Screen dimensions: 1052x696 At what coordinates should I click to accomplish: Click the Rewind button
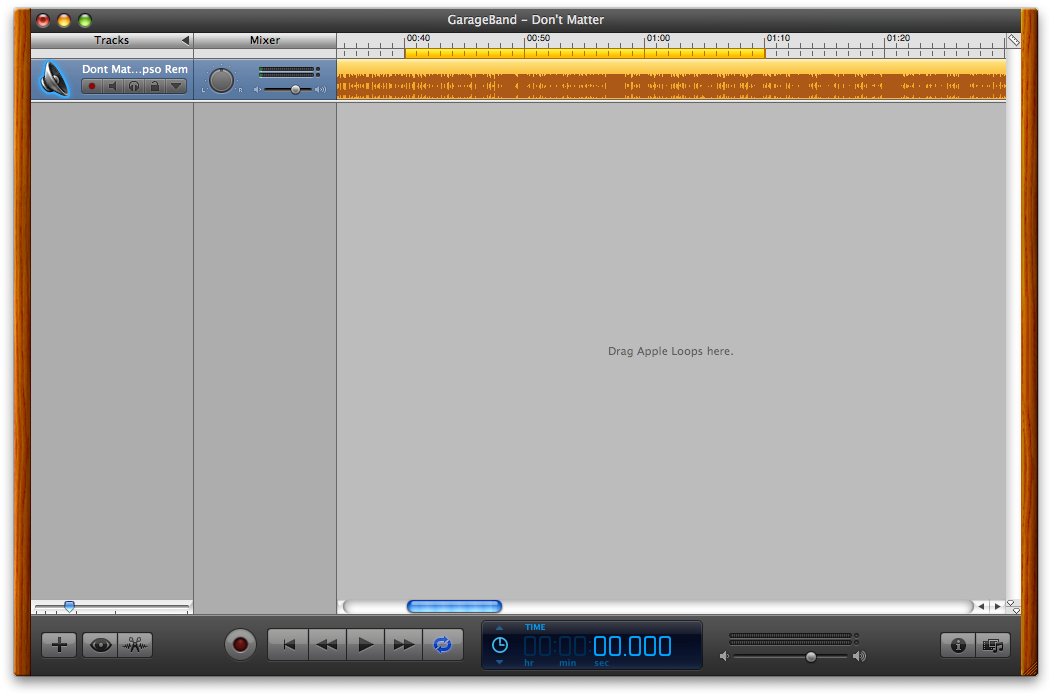[326, 645]
